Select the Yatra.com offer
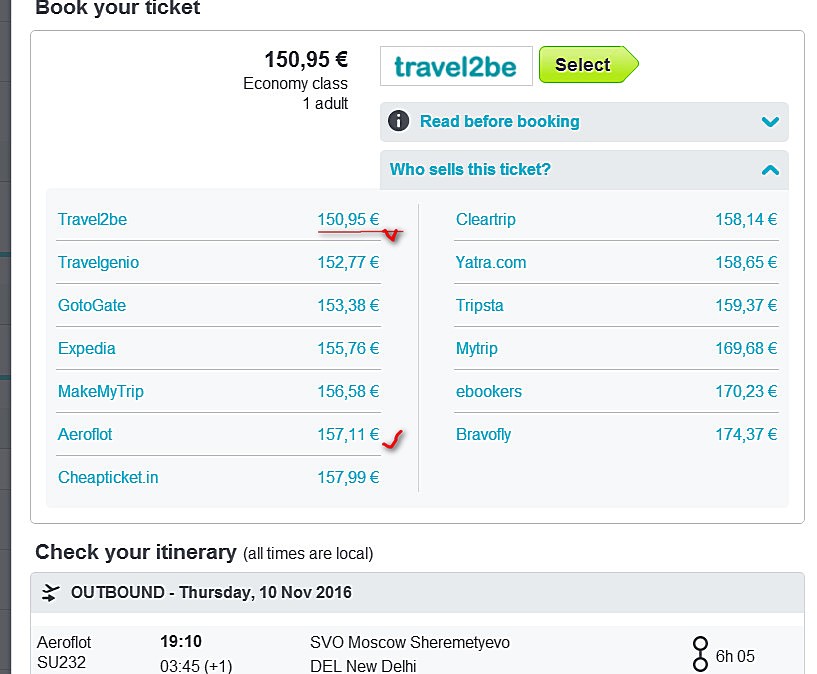 coord(491,263)
